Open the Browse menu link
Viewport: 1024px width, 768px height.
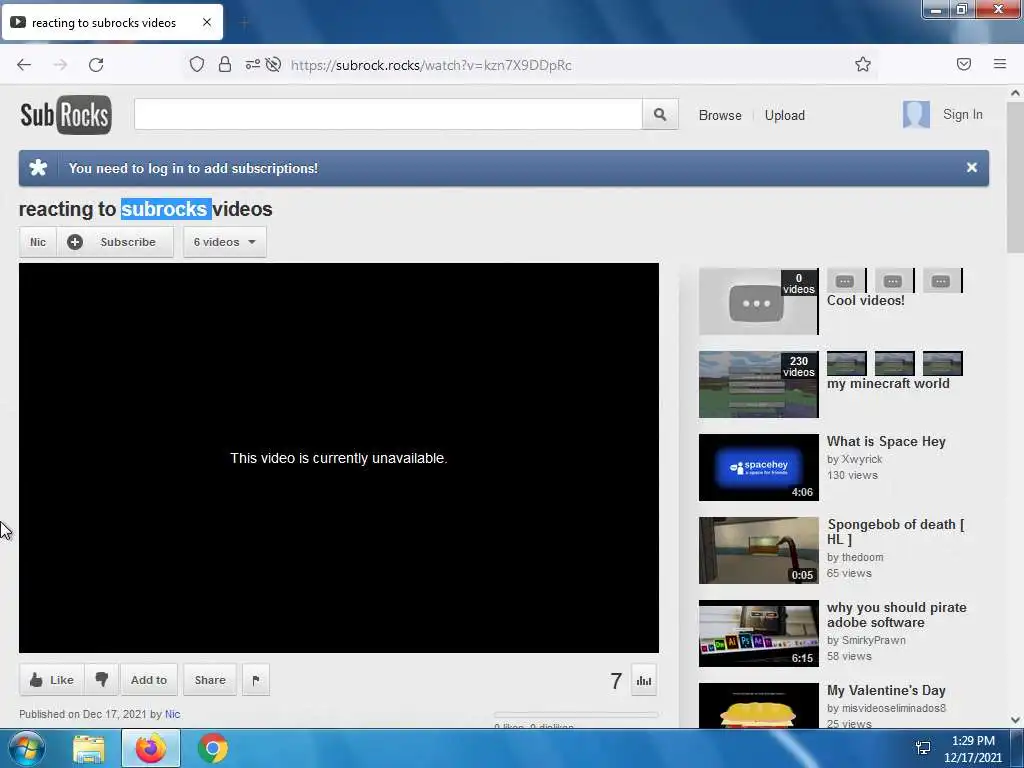(x=720, y=115)
